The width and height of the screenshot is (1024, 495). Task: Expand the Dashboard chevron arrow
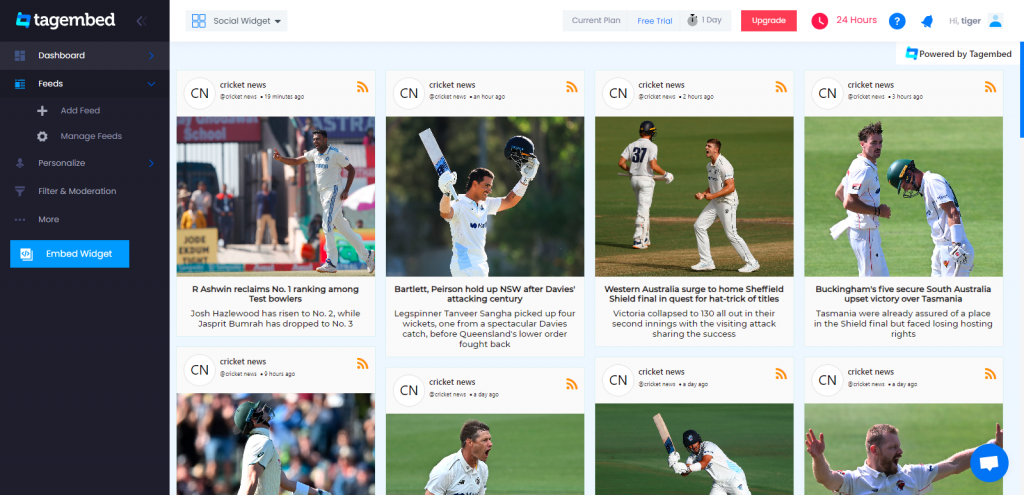pos(151,56)
